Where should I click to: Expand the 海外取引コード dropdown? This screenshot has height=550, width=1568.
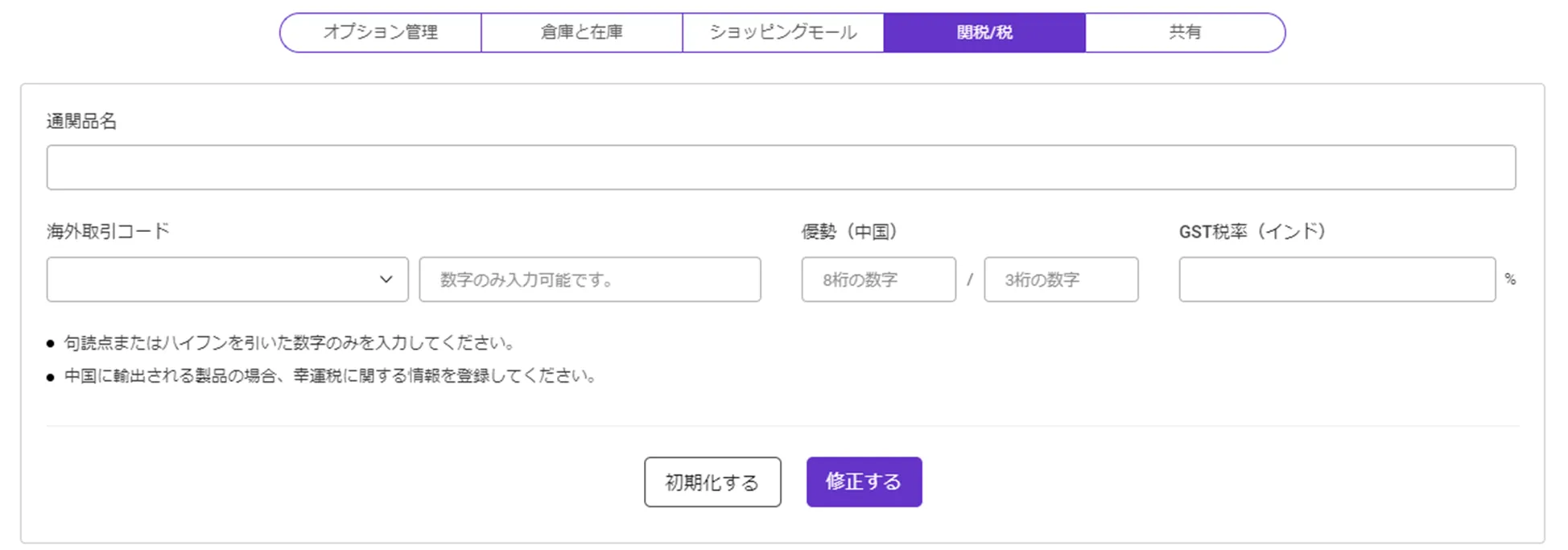tap(227, 279)
